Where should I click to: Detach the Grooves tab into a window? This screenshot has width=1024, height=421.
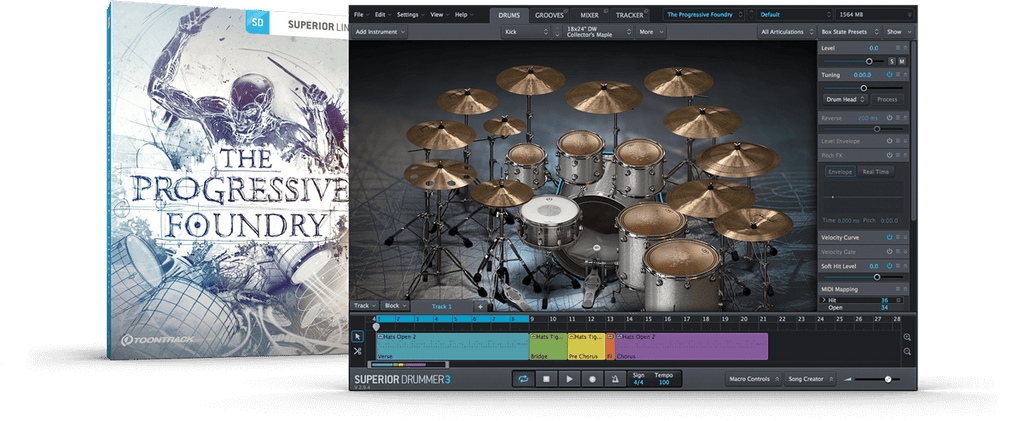coord(566,11)
